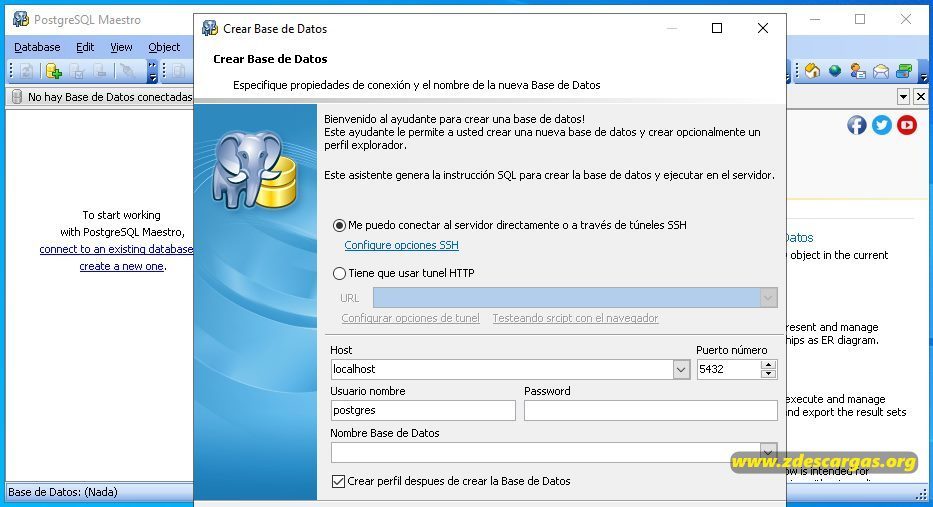Open the View menu

pyautogui.click(x=121, y=47)
